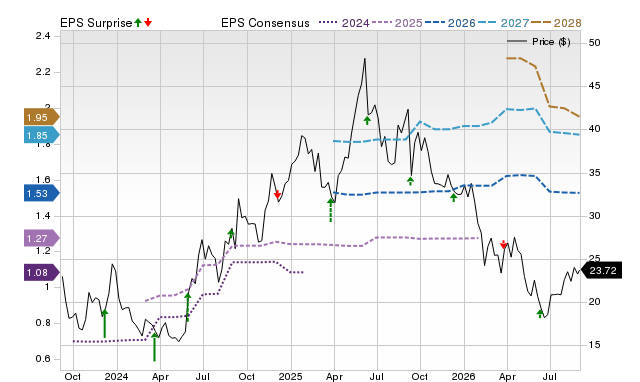This screenshot has width=640, height=382.
Task: Click the dotted green surprise arrow at April 2025
Action: (x=331, y=210)
